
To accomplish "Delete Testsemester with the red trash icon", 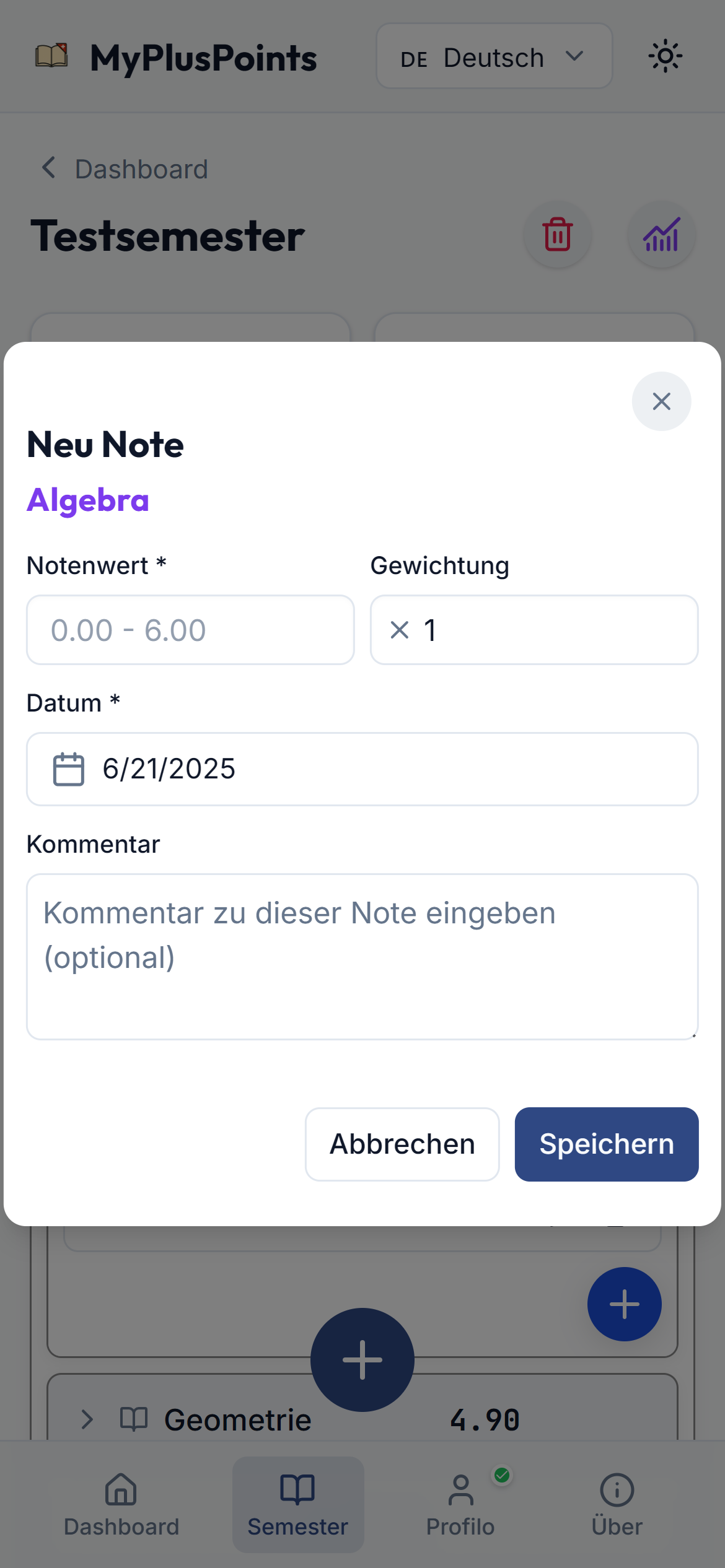I will pos(558,235).
